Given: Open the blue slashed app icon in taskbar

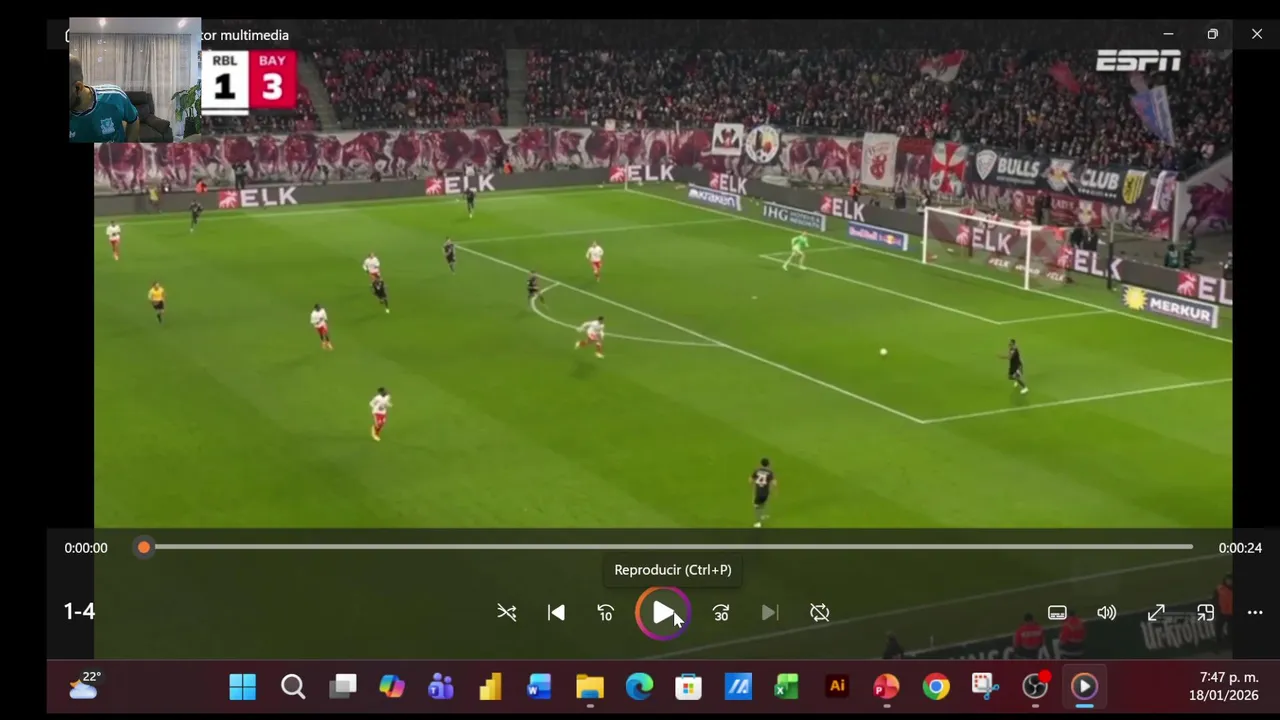Looking at the screenshot, I should click(x=738, y=687).
